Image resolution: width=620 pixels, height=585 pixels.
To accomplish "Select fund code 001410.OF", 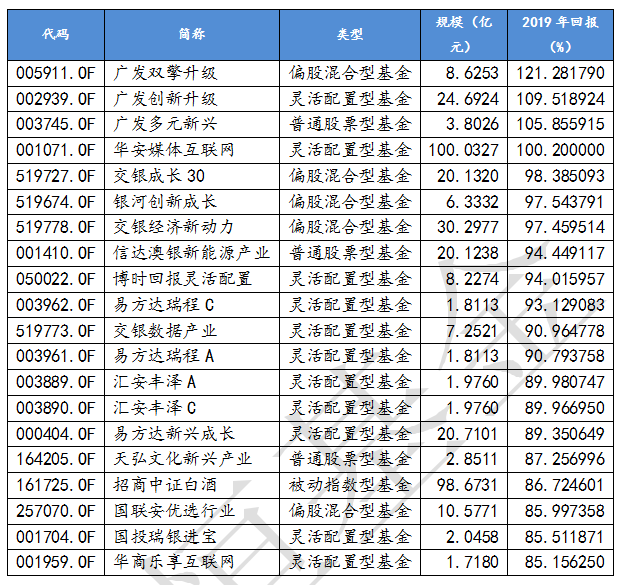I will click(x=56, y=253).
